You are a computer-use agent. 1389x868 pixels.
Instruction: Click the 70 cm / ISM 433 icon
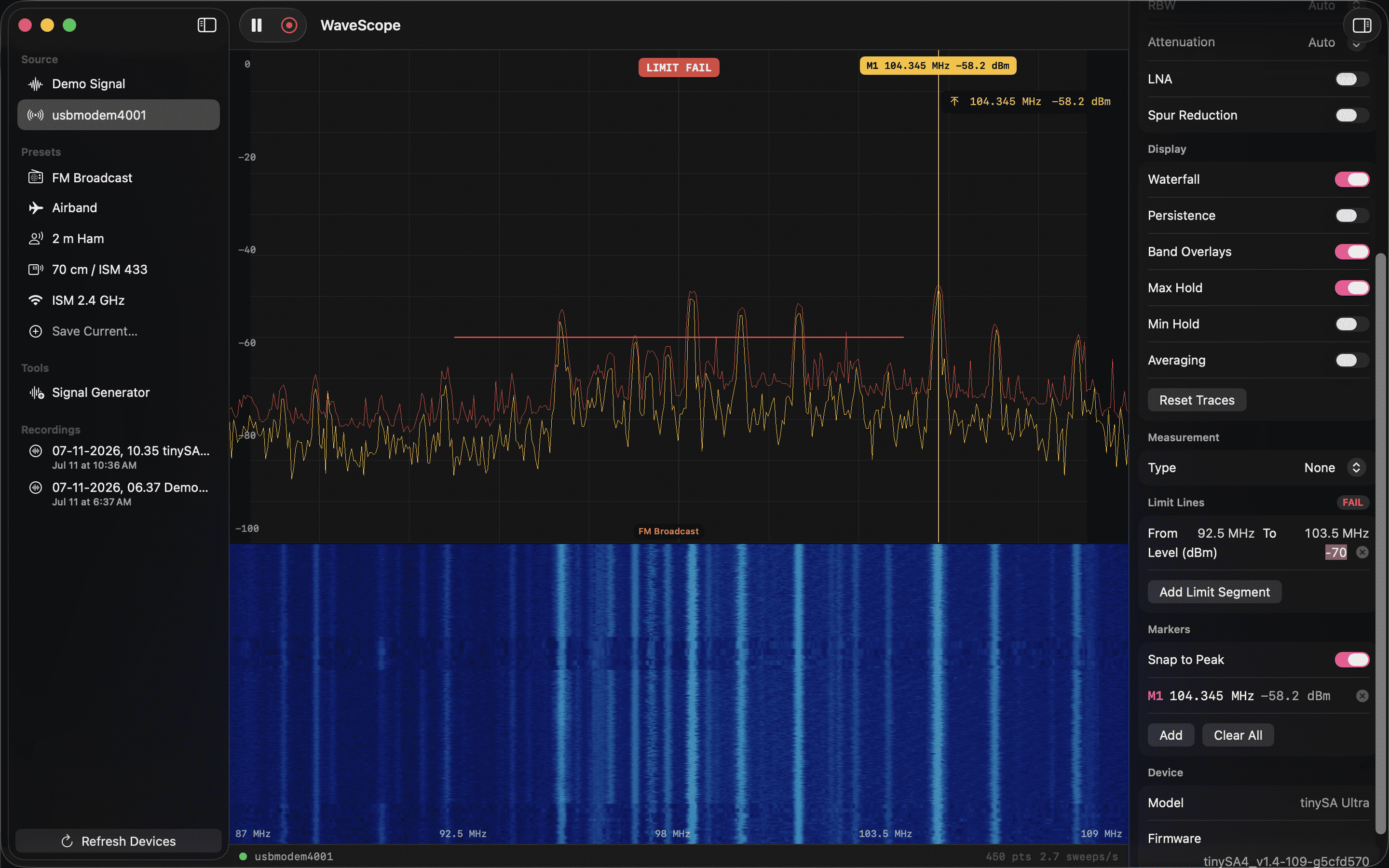(x=36, y=269)
